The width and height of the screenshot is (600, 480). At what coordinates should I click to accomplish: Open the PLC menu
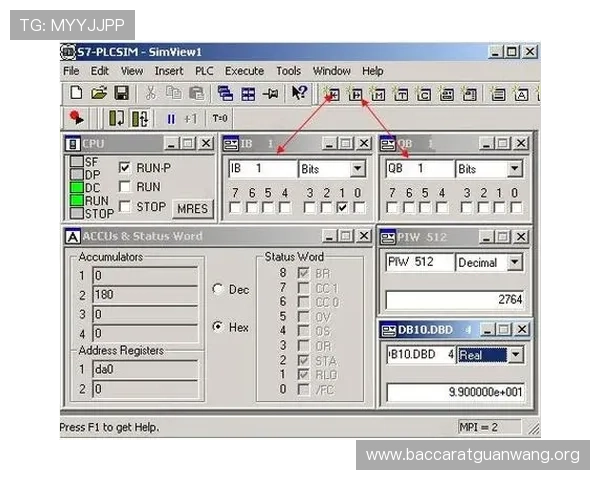(x=204, y=71)
